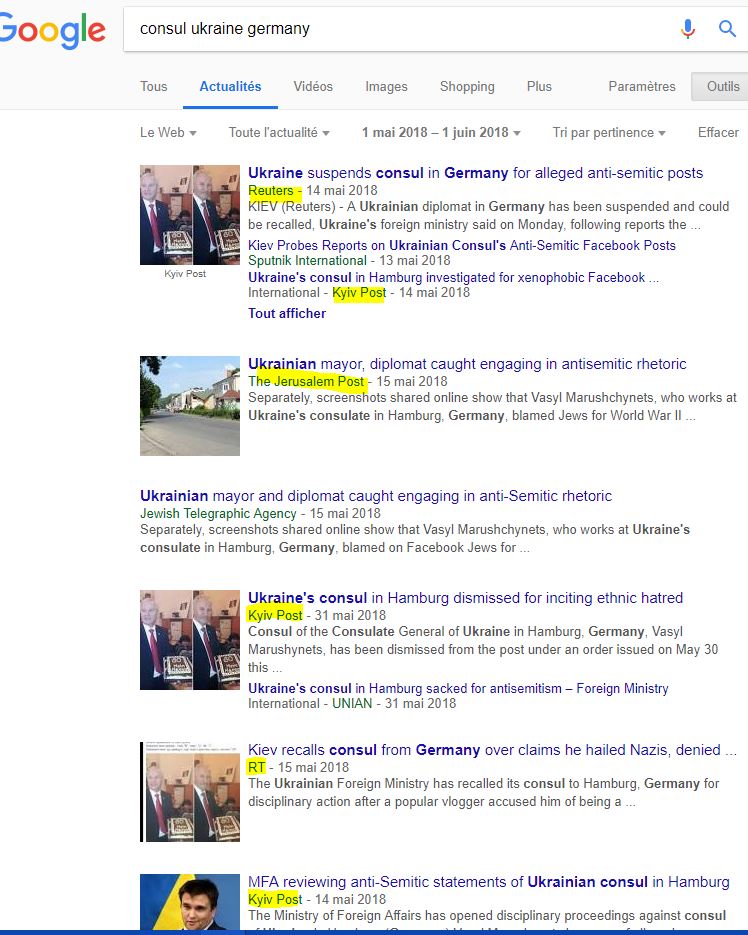Image resolution: width=748 pixels, height=935 pixels.
Task: Click the Google logo
Action: pyautogui.click(x=52, y=30)
